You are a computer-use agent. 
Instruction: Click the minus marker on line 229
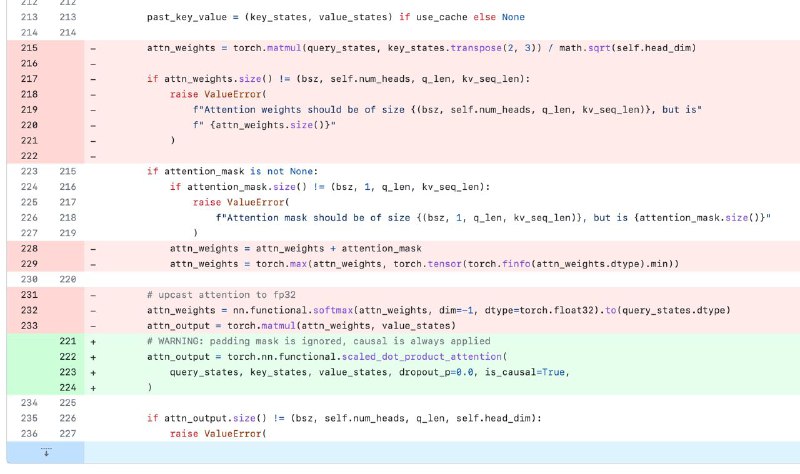[93, 264]
